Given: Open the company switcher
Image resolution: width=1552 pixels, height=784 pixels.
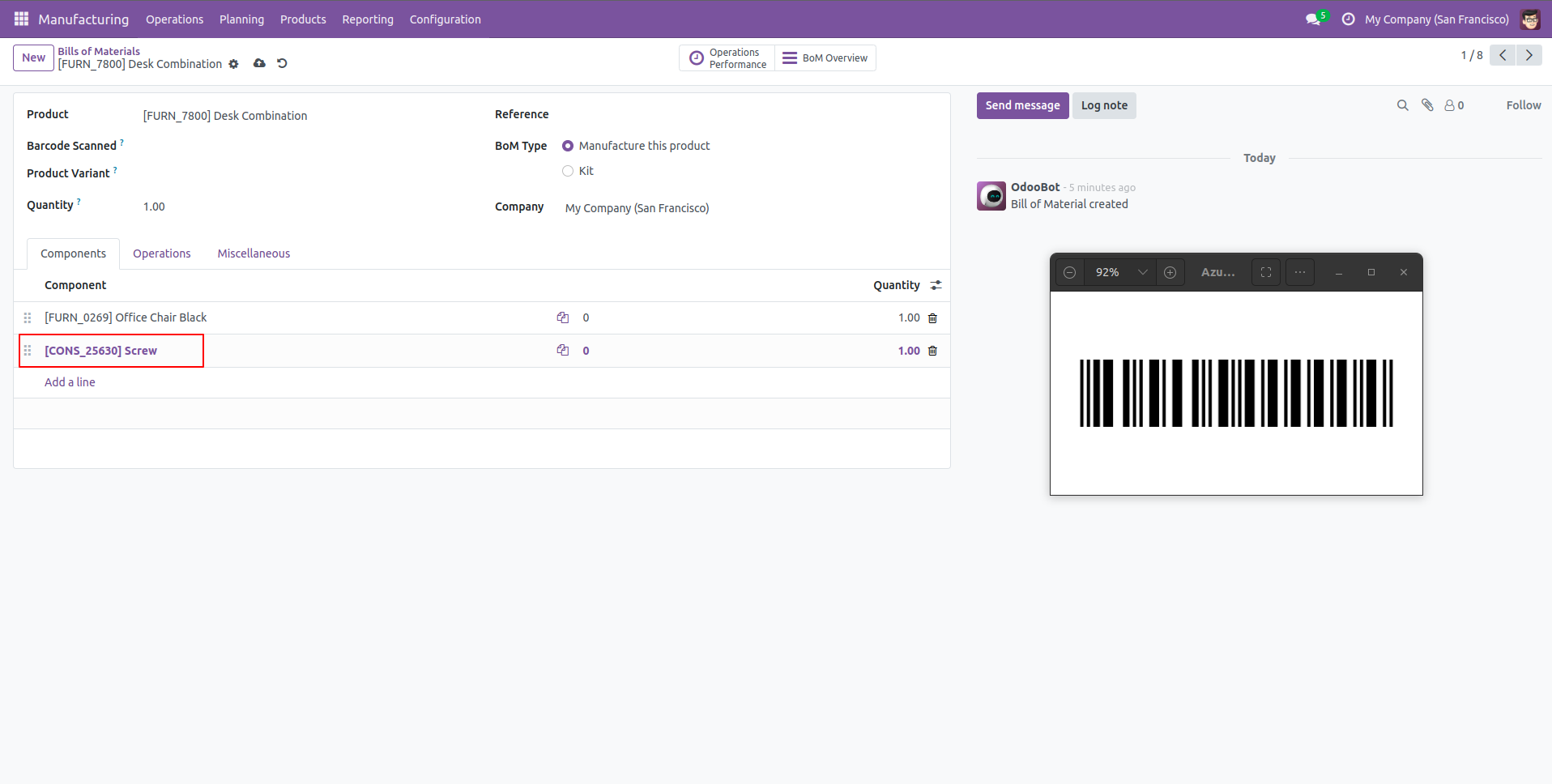Looking at the screenshot, I should (x=1436, y=19).
